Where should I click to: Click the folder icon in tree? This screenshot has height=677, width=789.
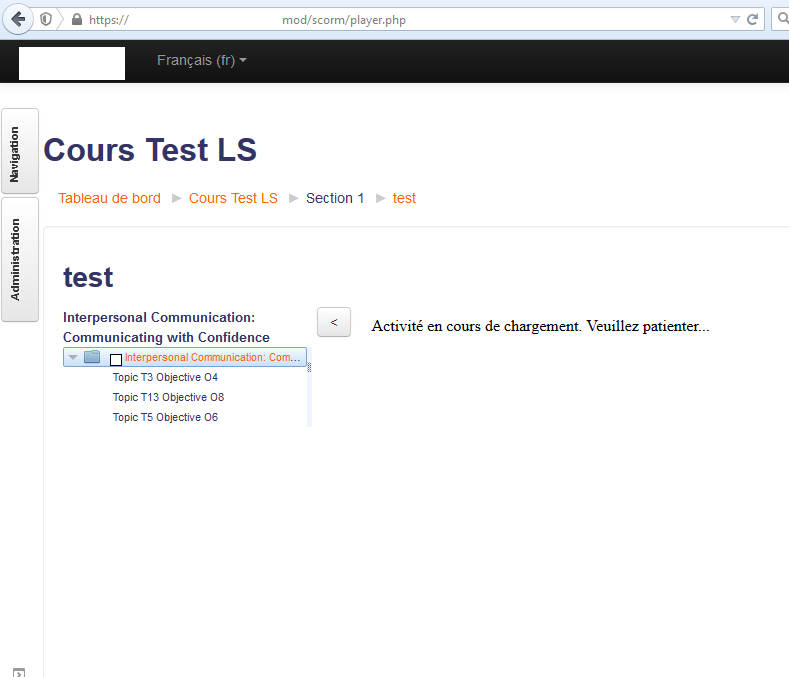92,357
